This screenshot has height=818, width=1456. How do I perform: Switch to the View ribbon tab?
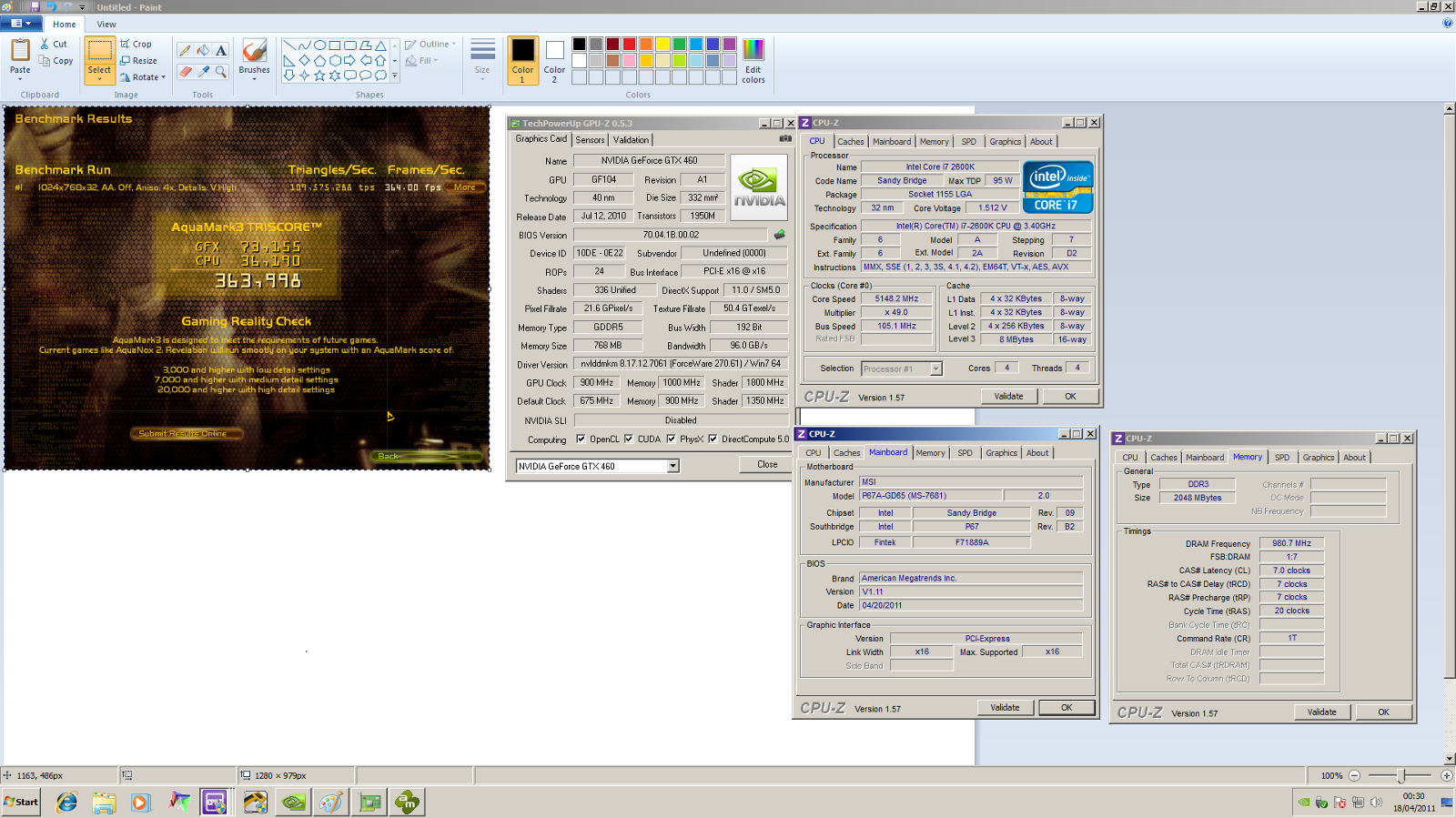click(106, 25)
